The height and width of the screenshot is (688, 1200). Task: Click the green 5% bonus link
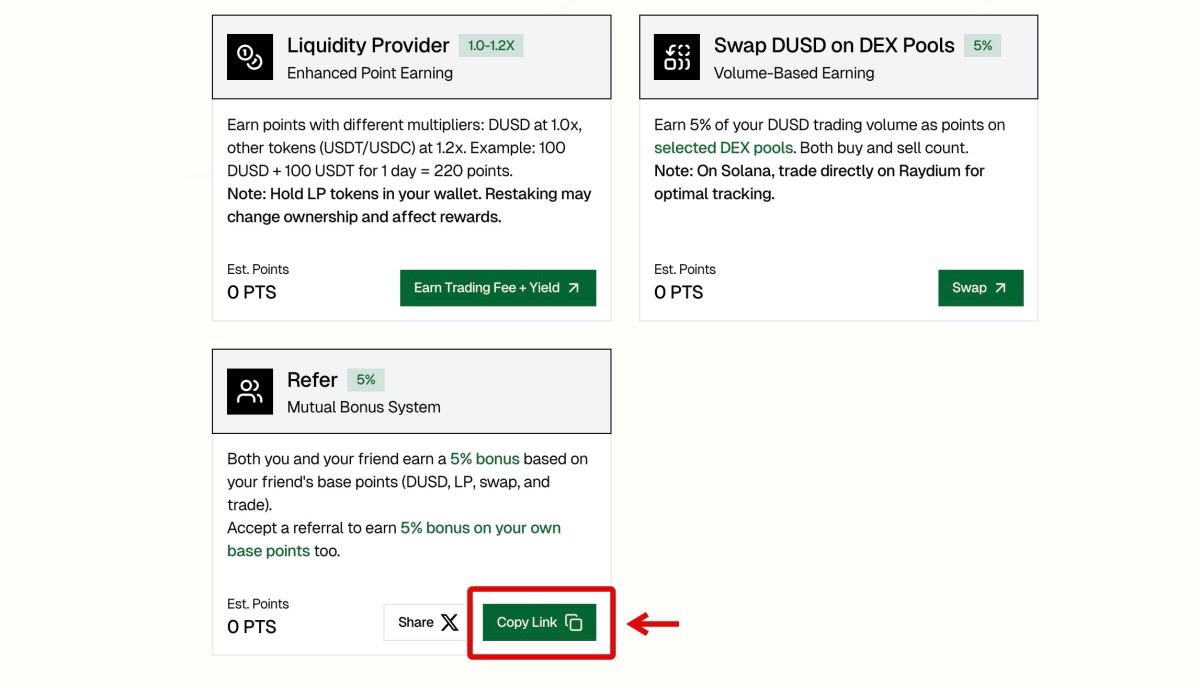pos(485,459)
